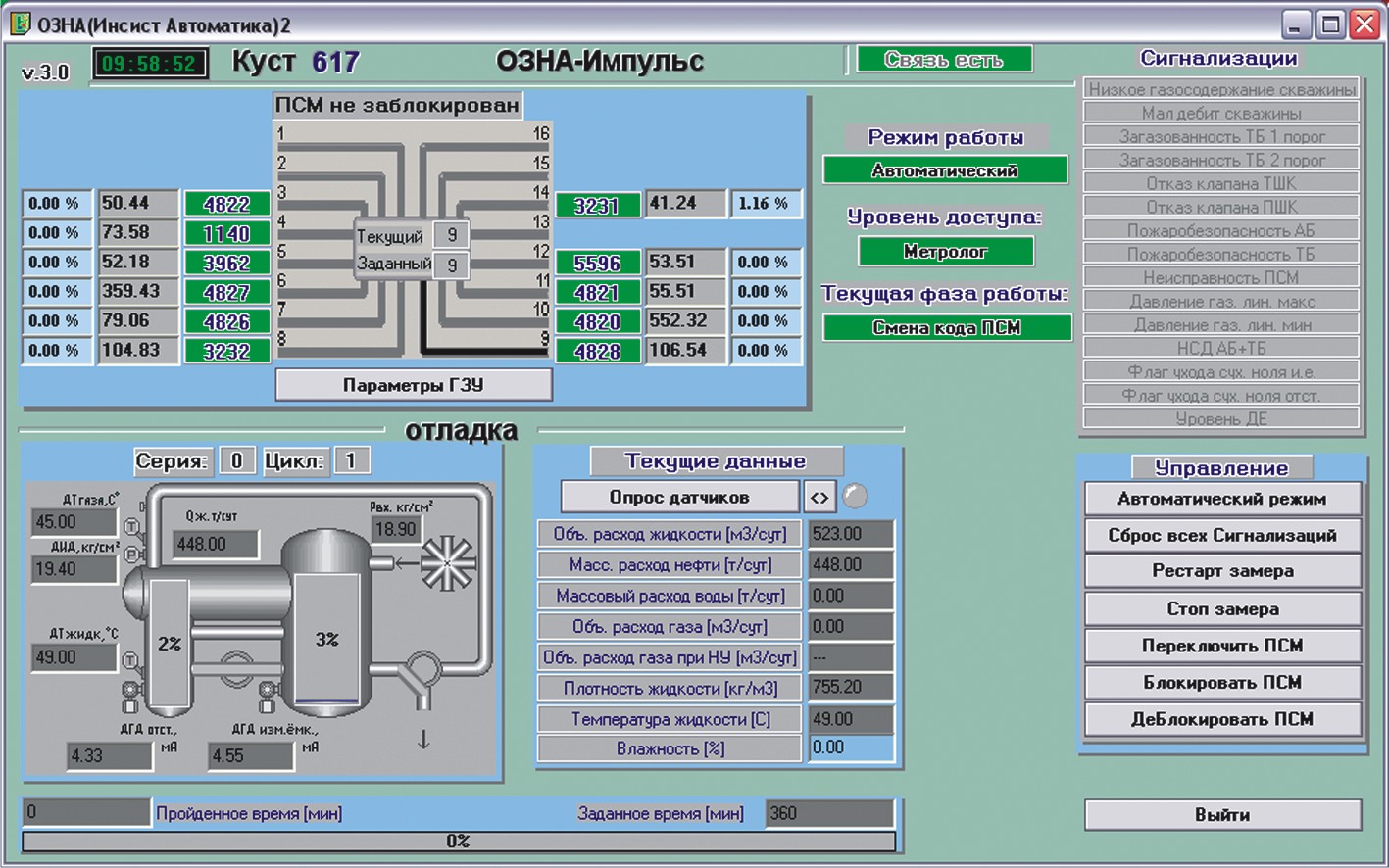Reset alarms with Сброс всех Сигнализаций
This screenshot has height=868, width=1389.
tap(1222, 535)
